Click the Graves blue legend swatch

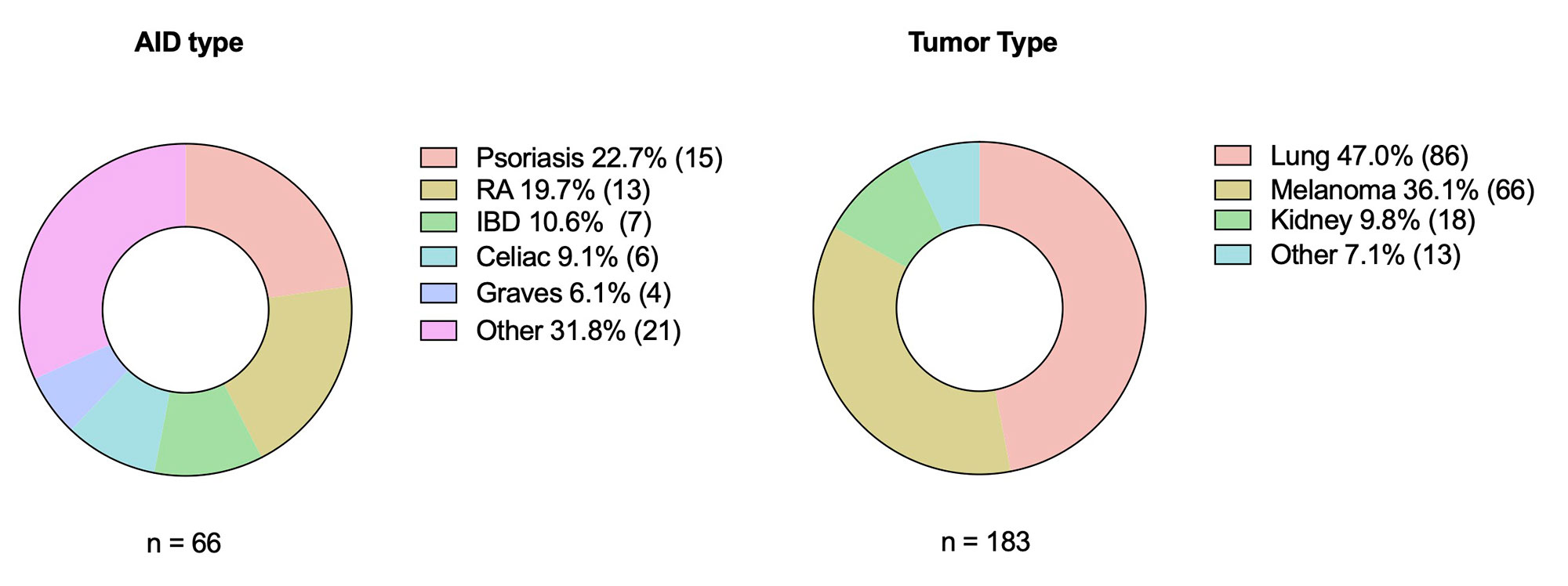(438, 294)
